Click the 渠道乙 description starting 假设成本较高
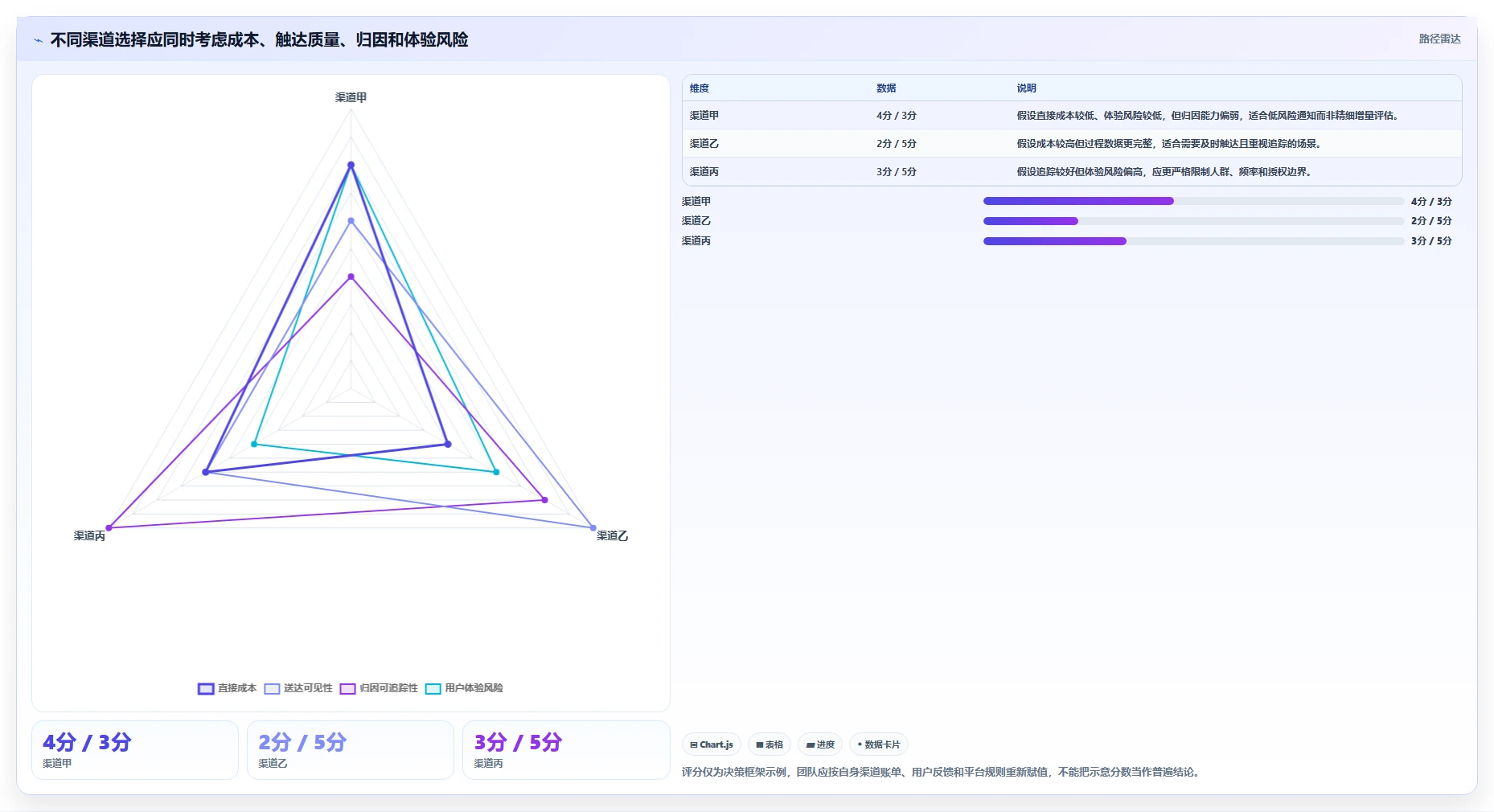 1169,144
